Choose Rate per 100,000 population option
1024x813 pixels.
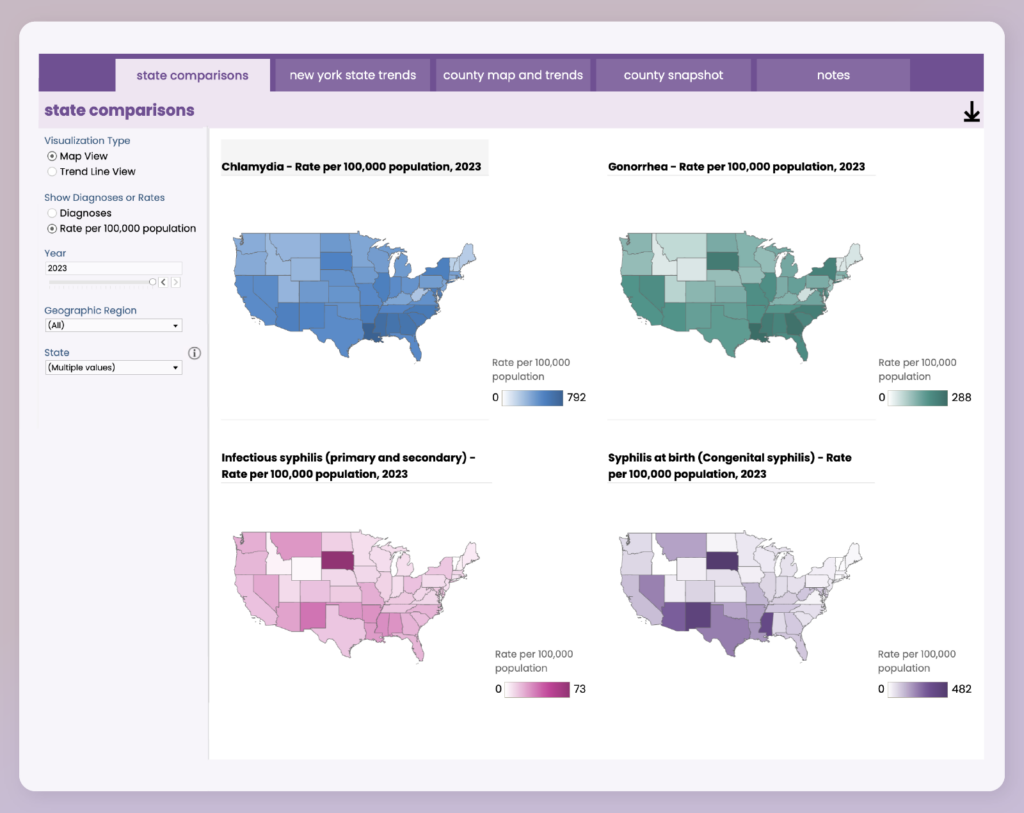pos(52,229)
